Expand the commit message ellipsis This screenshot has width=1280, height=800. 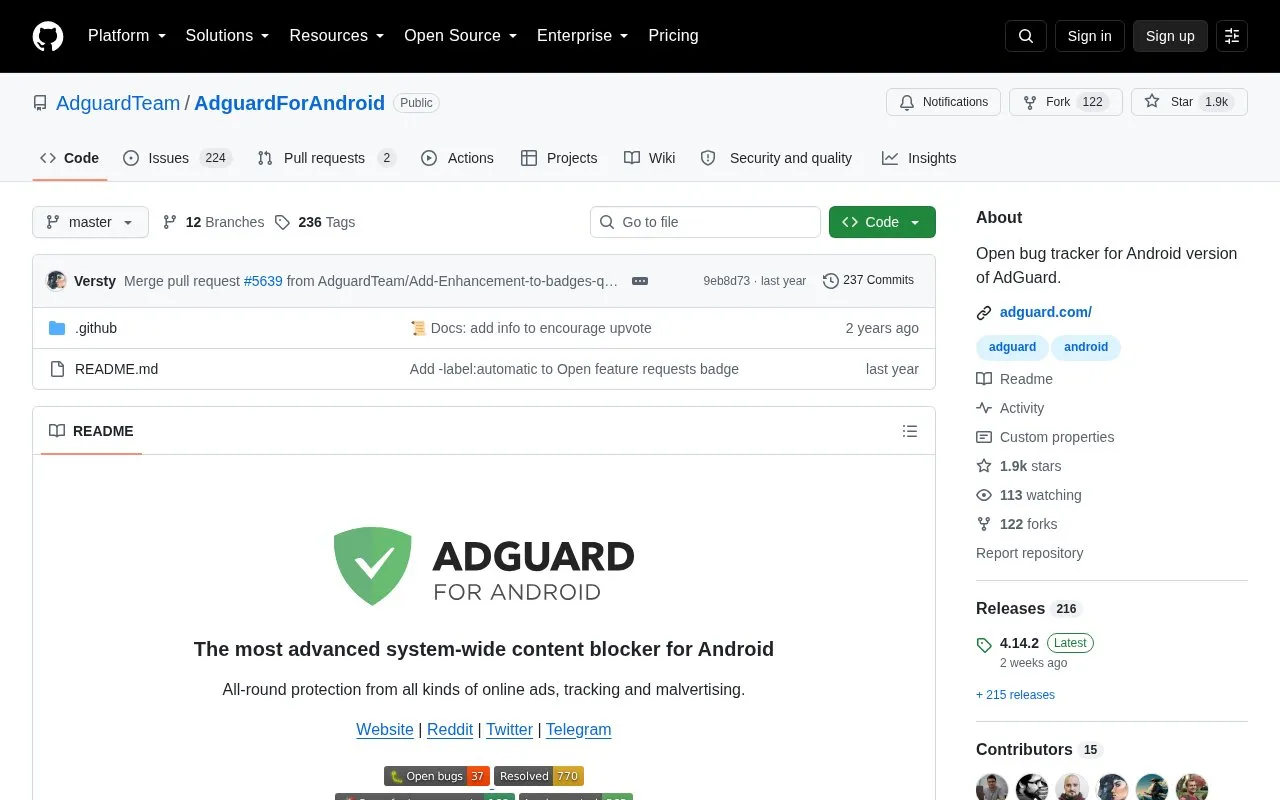(x=640, y=281)
